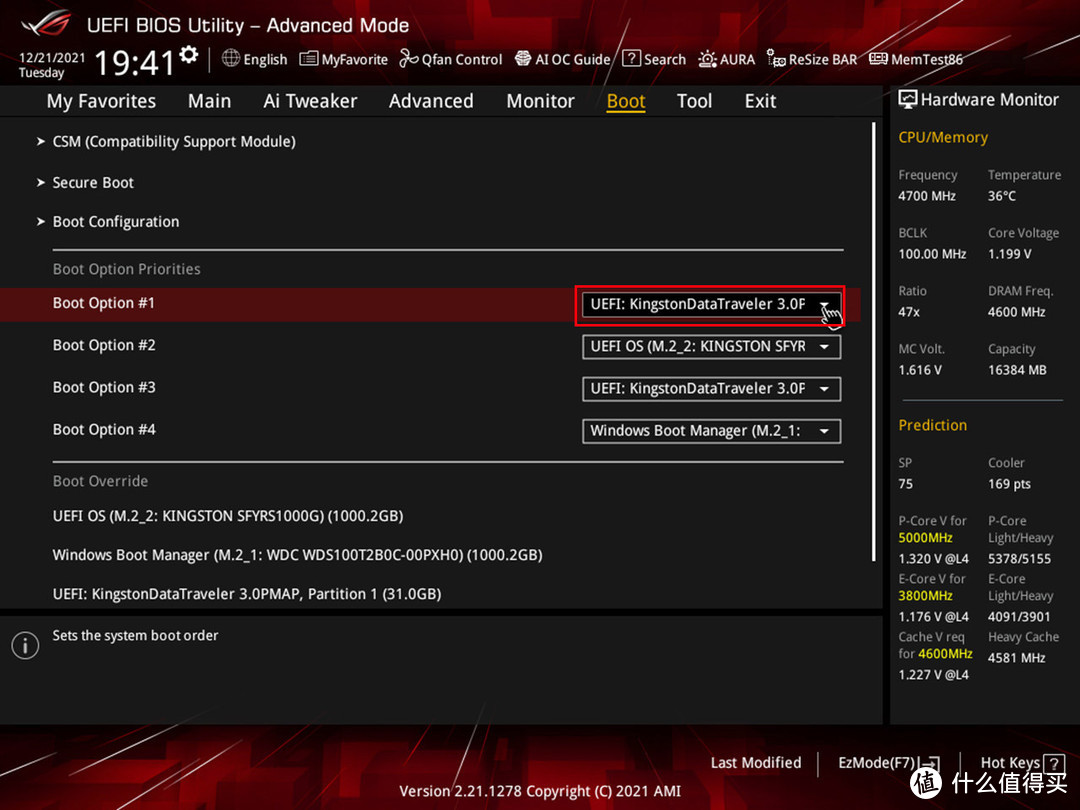Click the 19:41 clock display

pos(135,63)
